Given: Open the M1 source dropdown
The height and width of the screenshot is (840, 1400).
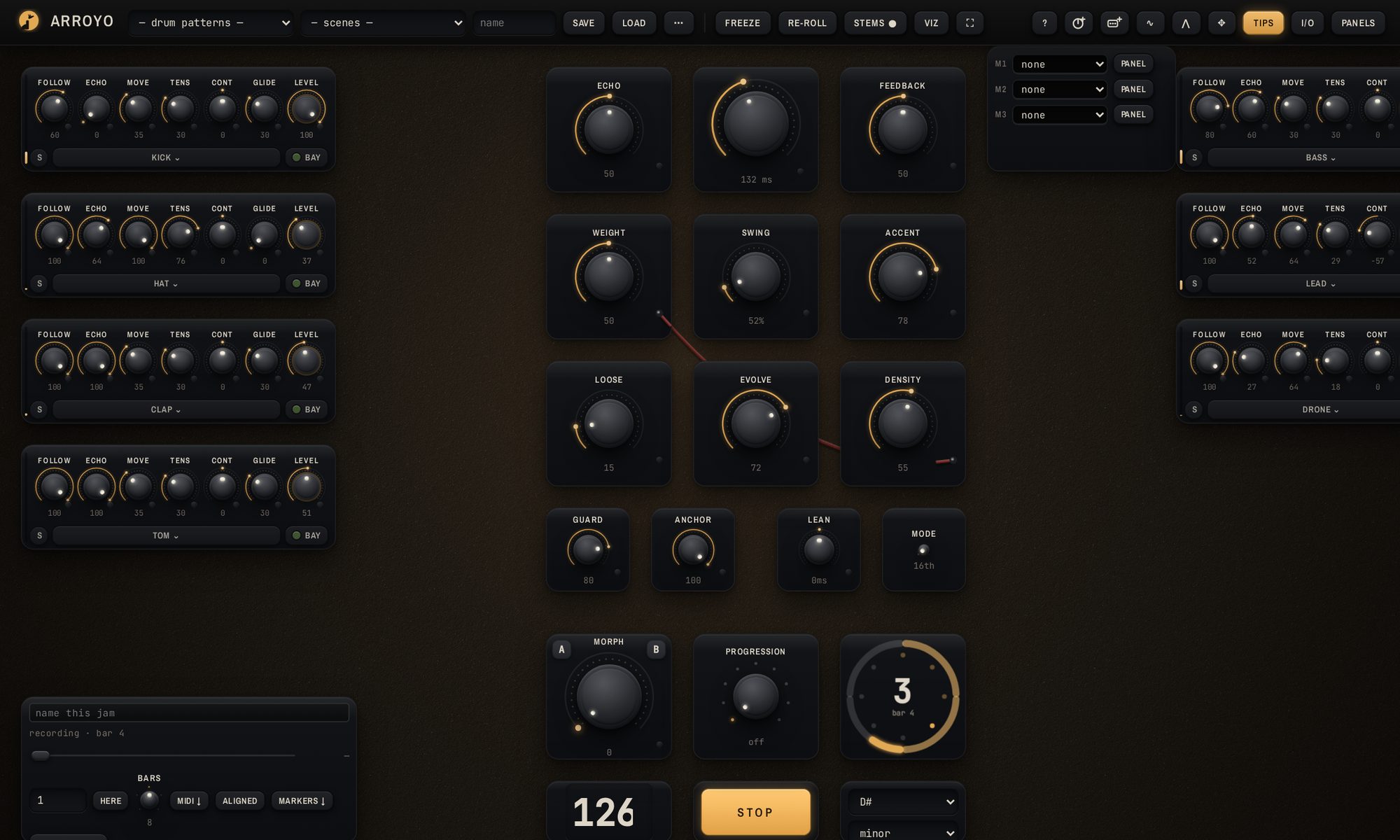Looking at the screenshot, I should (x=1060, y=64).
